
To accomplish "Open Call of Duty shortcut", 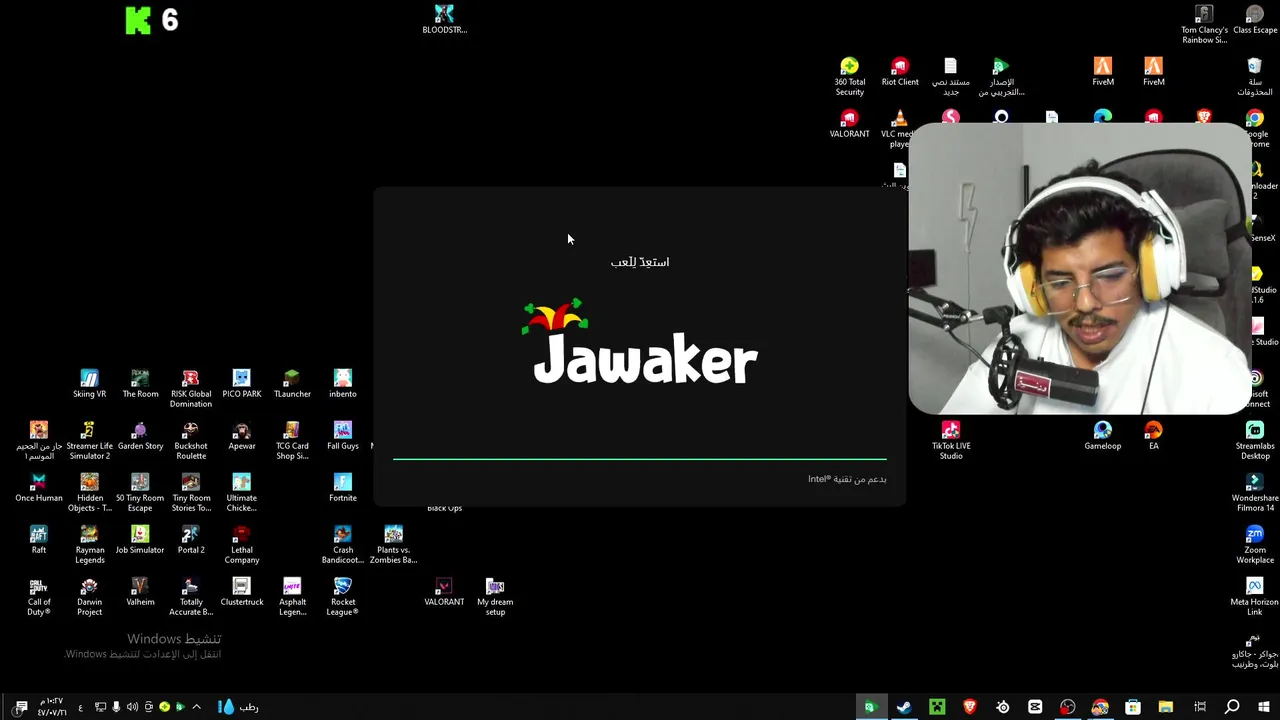I will (x=39, y=596).
